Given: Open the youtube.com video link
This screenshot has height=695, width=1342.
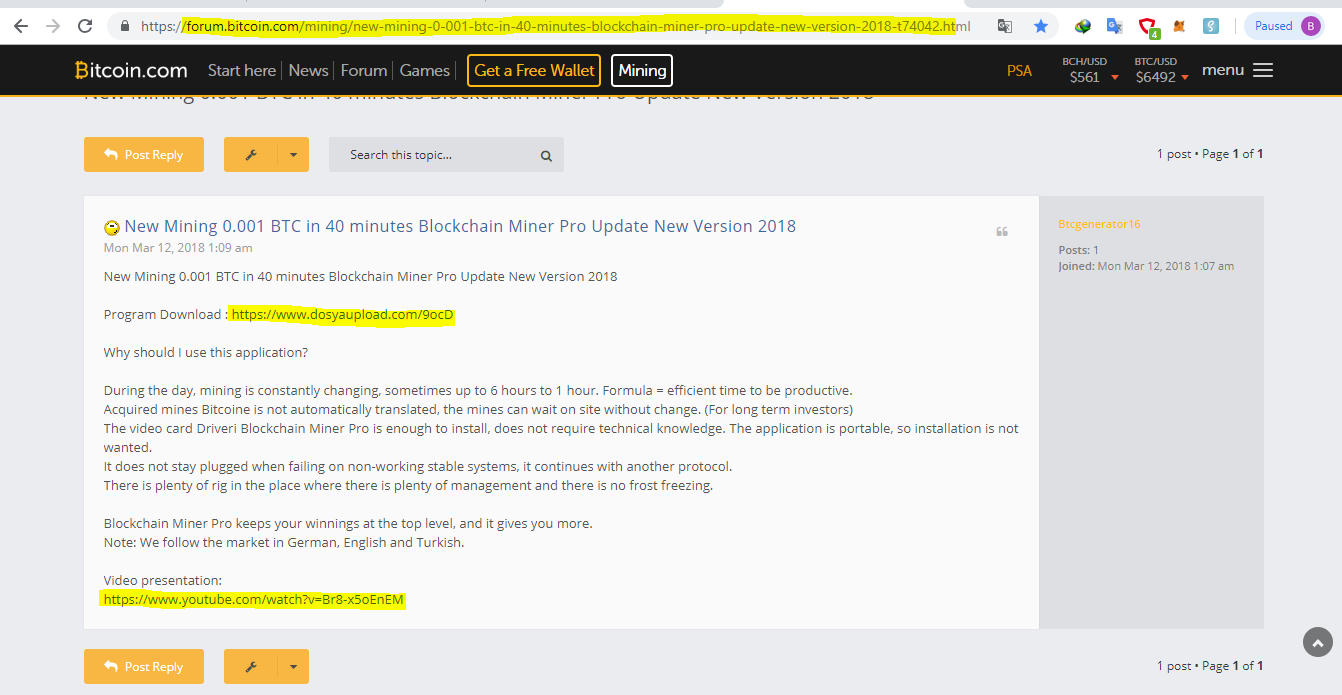Looking at the screenshot, I should pos(254,600).
